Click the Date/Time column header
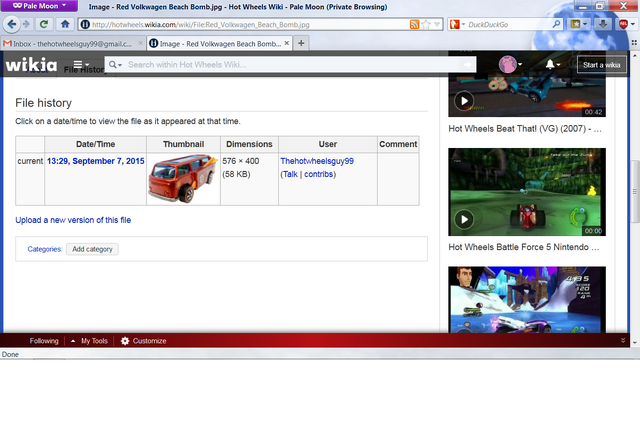This screenshot has height=444, width=640. tap(96, 144)
